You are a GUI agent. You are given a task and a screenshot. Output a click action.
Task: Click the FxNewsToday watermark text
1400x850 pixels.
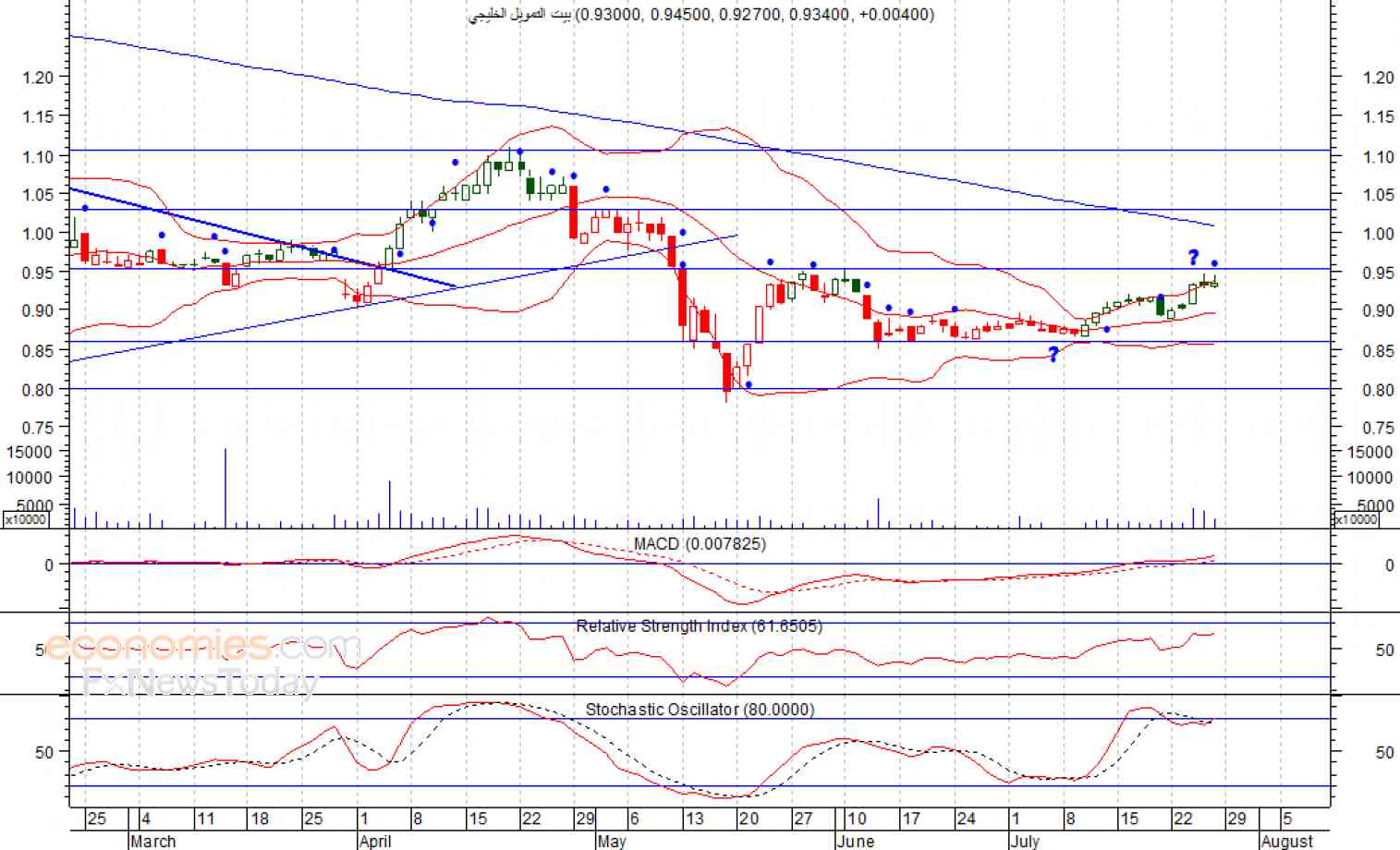(x=201, y=683)
